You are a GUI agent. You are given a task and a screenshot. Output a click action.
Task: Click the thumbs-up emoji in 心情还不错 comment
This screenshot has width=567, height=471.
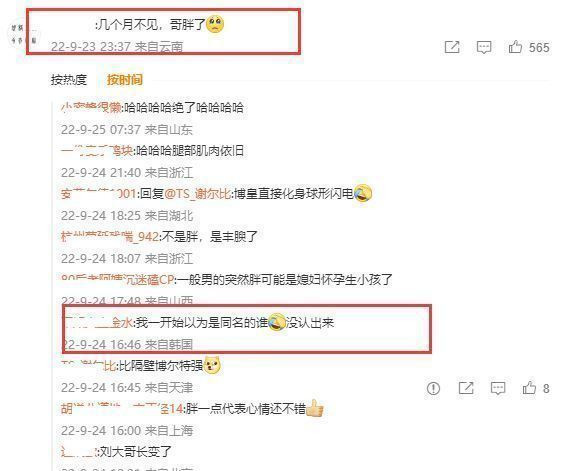pos(315,408)
